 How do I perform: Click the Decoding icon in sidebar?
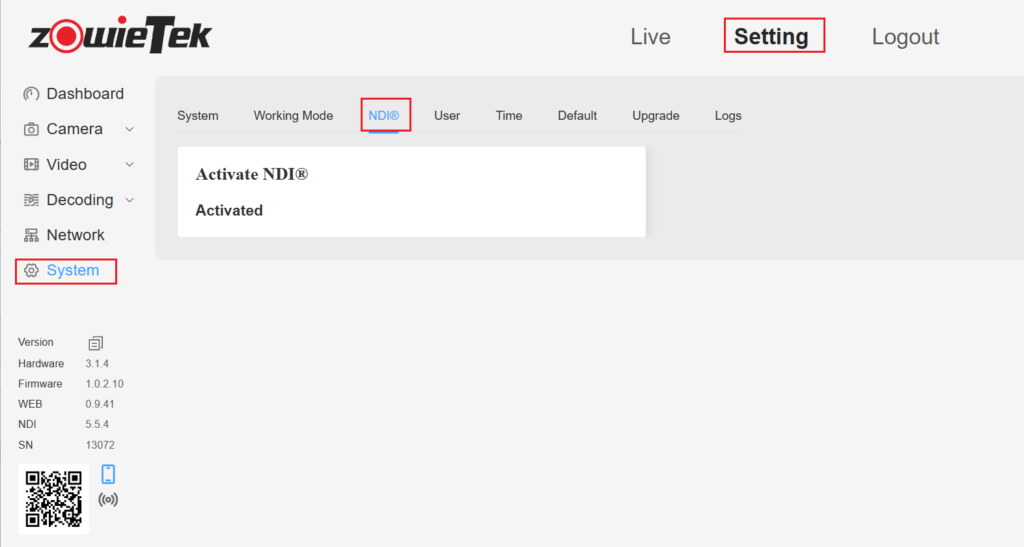[x=31, y=200]
